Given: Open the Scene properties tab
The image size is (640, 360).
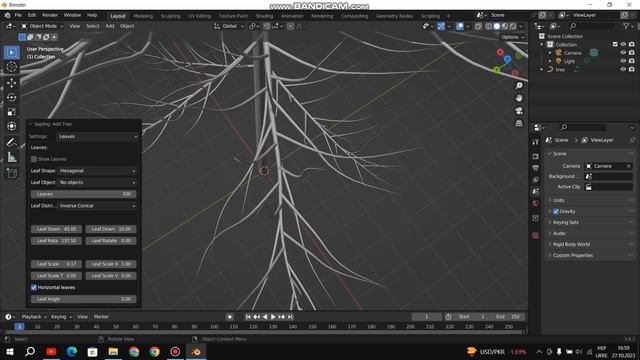Looking at the screenshot, I should tap(536, 191).
